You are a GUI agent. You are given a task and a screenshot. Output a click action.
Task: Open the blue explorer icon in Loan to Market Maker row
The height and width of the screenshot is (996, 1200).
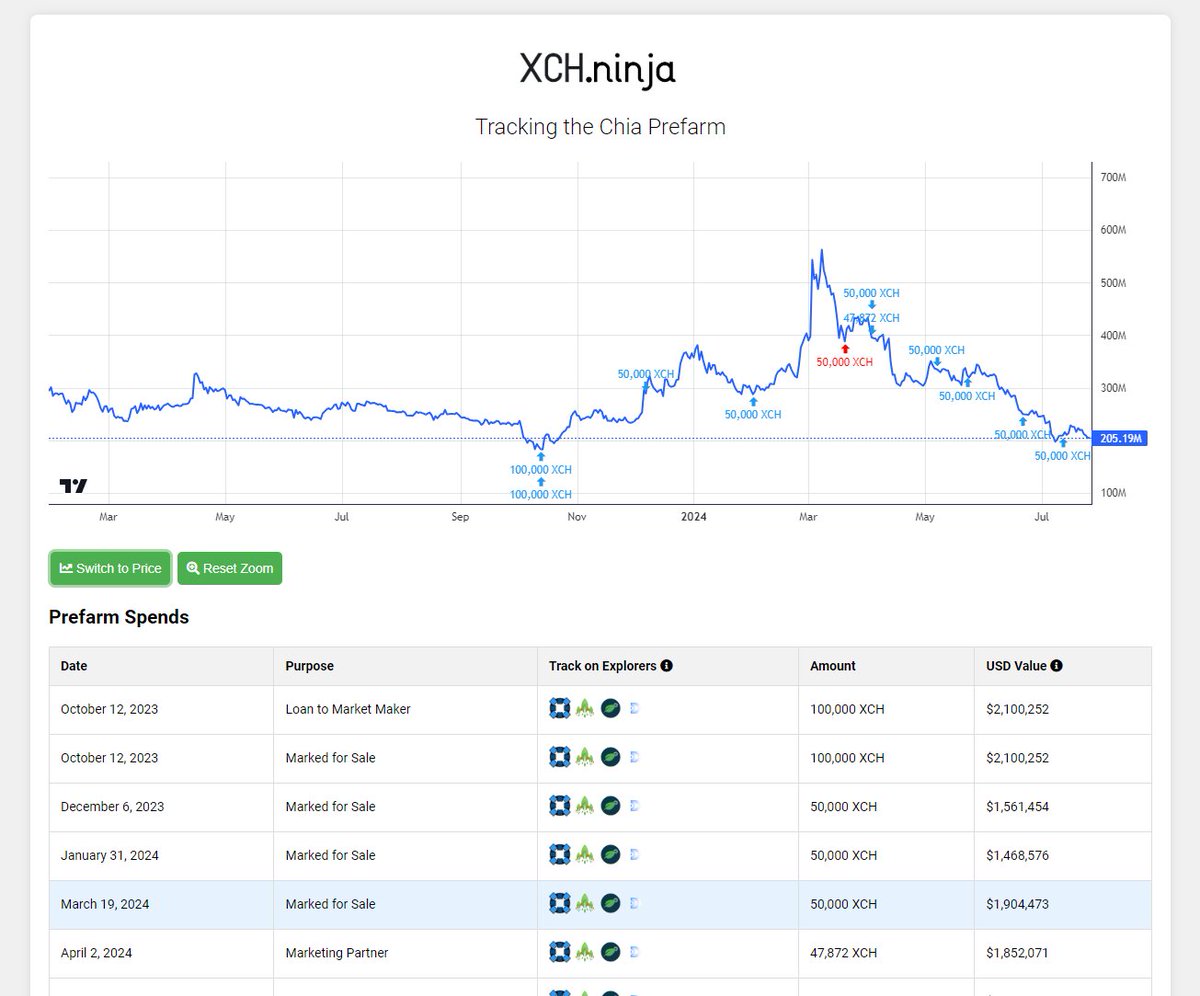tap(558, 709)
